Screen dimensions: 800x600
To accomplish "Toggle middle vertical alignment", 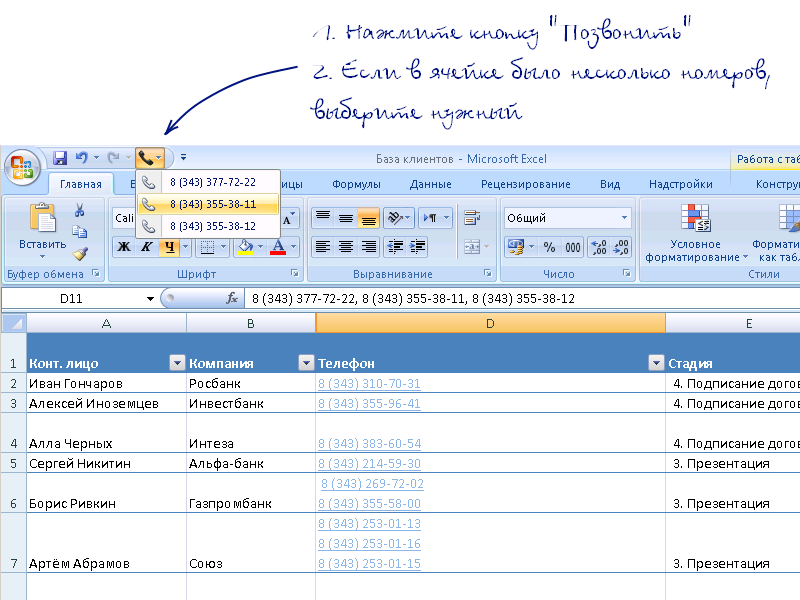I will pyautogui.click(x=346, y=218).
